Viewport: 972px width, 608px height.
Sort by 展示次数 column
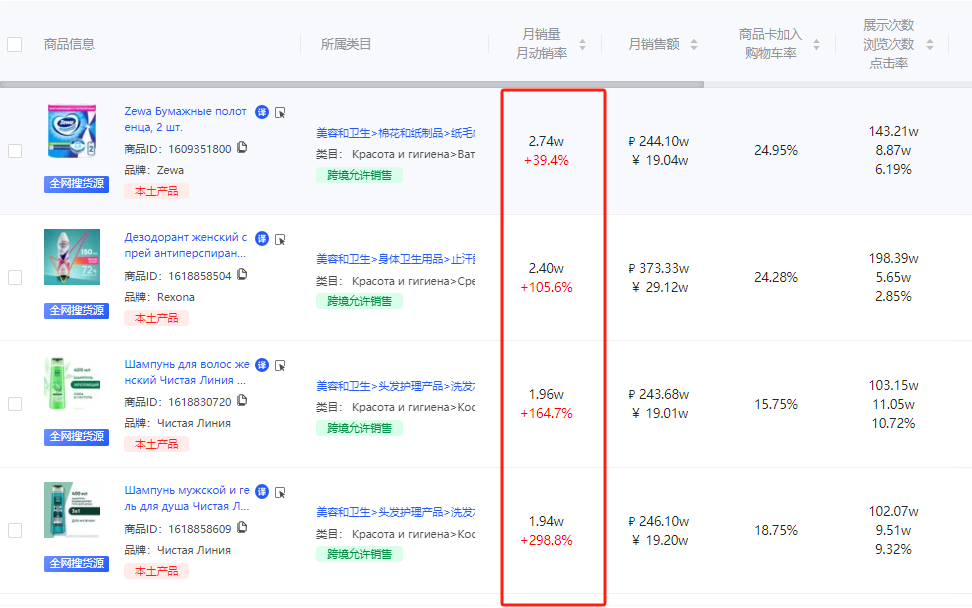(x=930, y=44)
